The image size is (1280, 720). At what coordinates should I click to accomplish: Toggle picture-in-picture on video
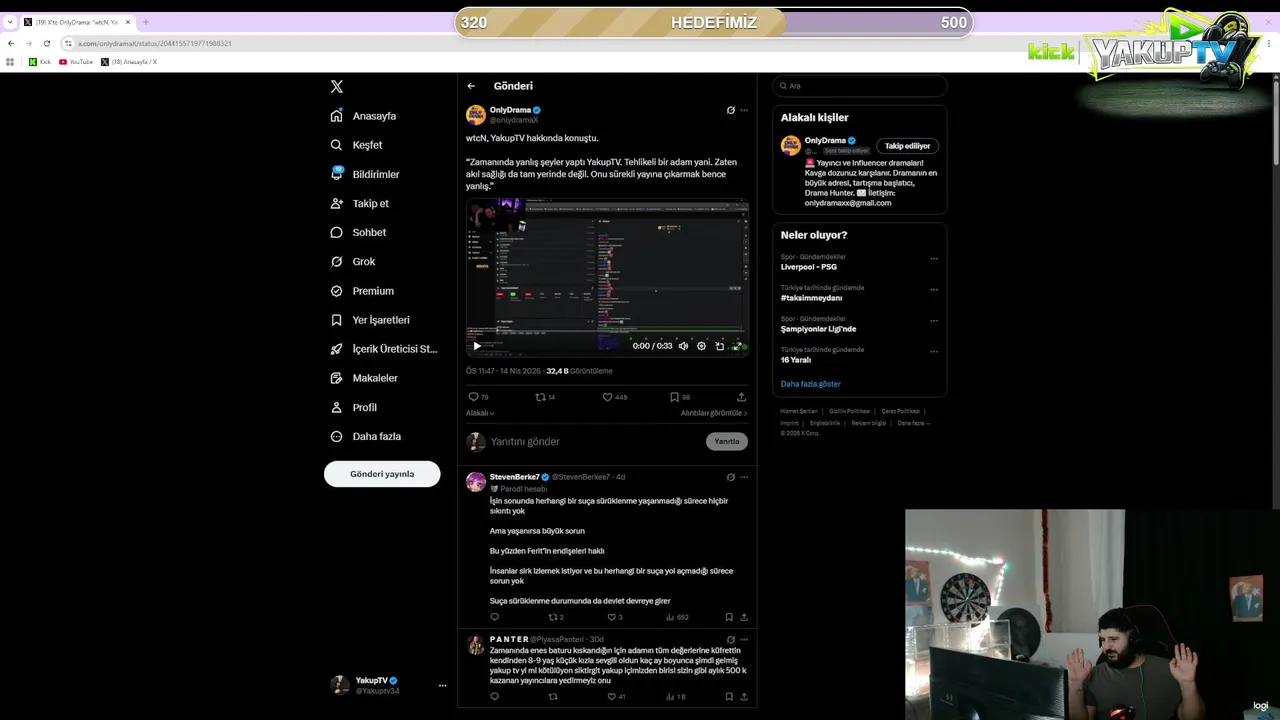pyautogui.click(x=719, y=346)
